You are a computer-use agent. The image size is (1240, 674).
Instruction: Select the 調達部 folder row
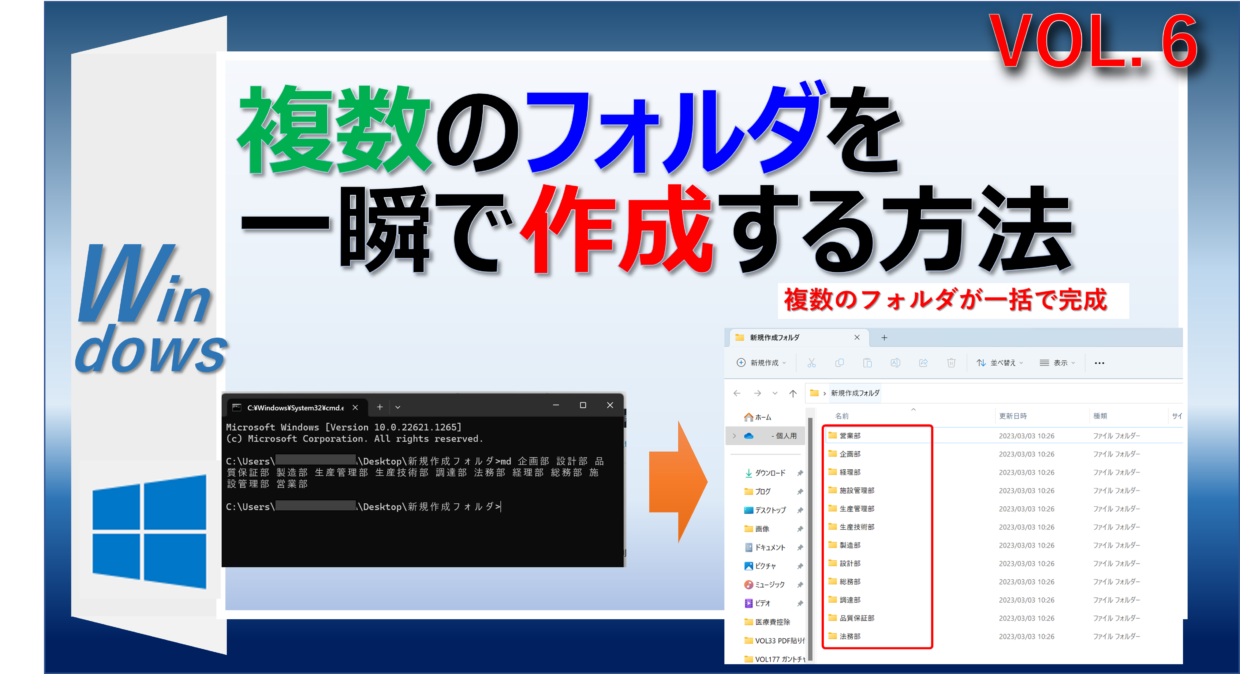[1003, 599]
